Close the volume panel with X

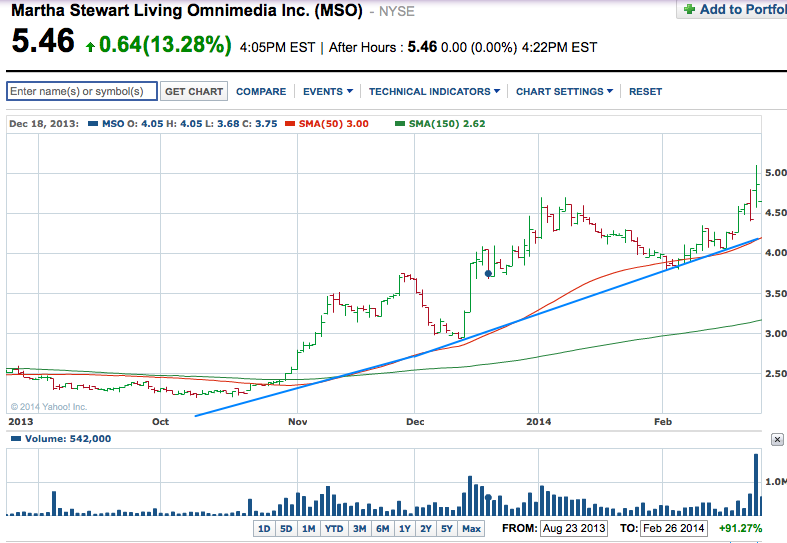pyautogui.click(x=777, y=440)
